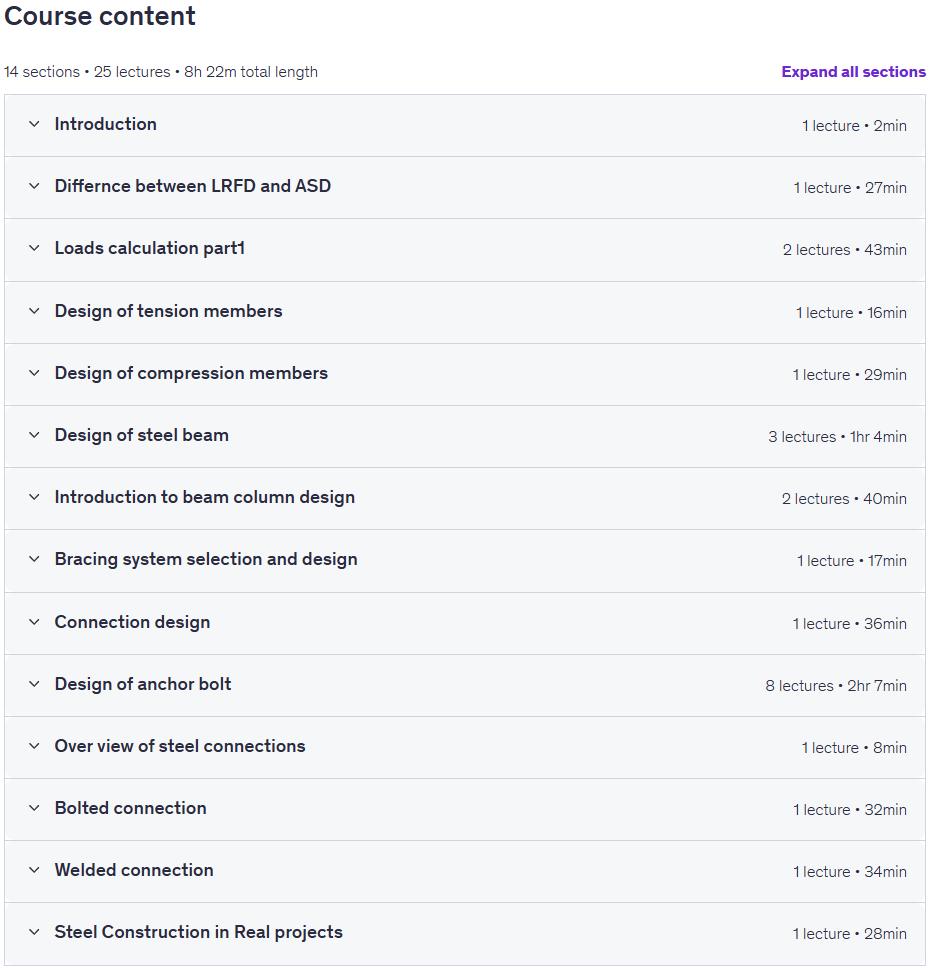The width and height of the screenshot is (928, 967).
Task: Expand the Introduction section chevron
Action: click(x=35, y=124)
